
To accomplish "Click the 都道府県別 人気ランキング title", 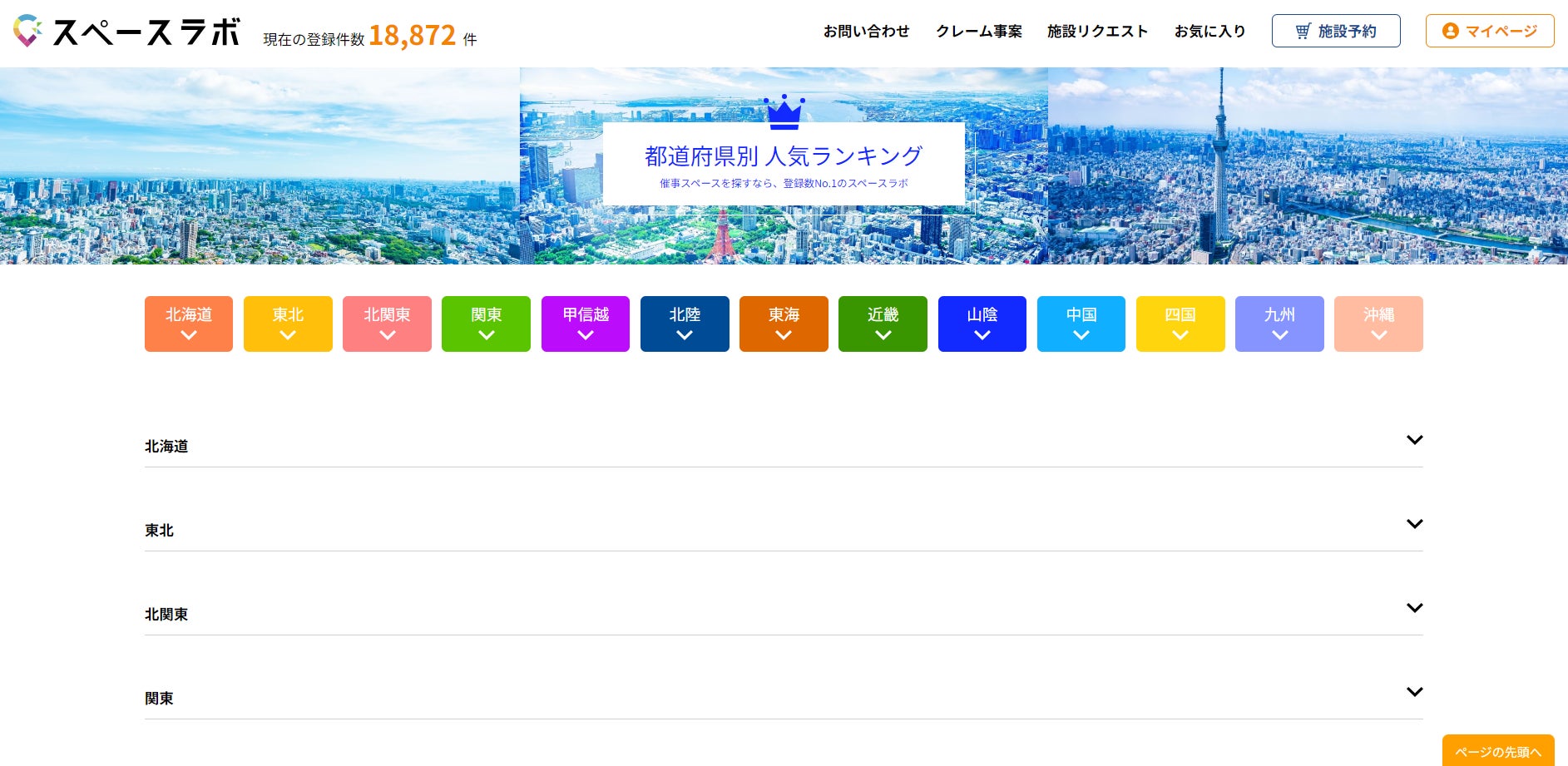I will [784, 156].
